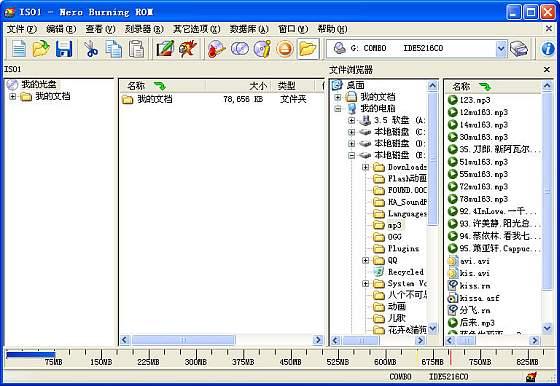
Task: Close the ISO1 document via menu bar X
Action: tap(549, 28)
